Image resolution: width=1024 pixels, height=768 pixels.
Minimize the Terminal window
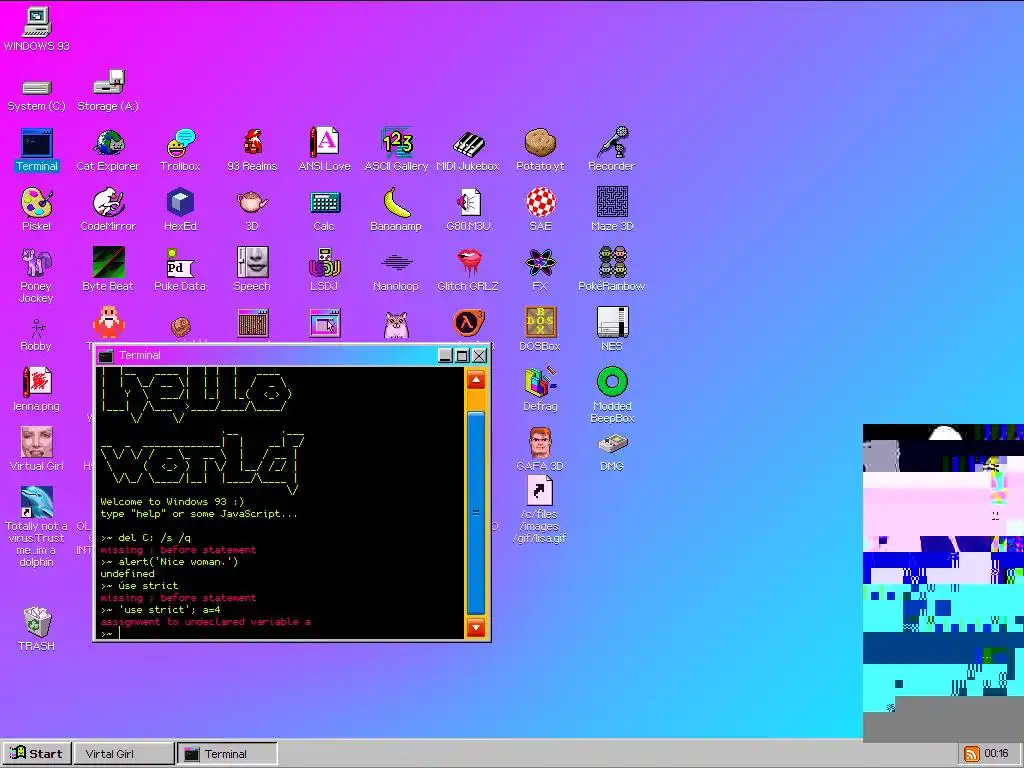[445, 355]
